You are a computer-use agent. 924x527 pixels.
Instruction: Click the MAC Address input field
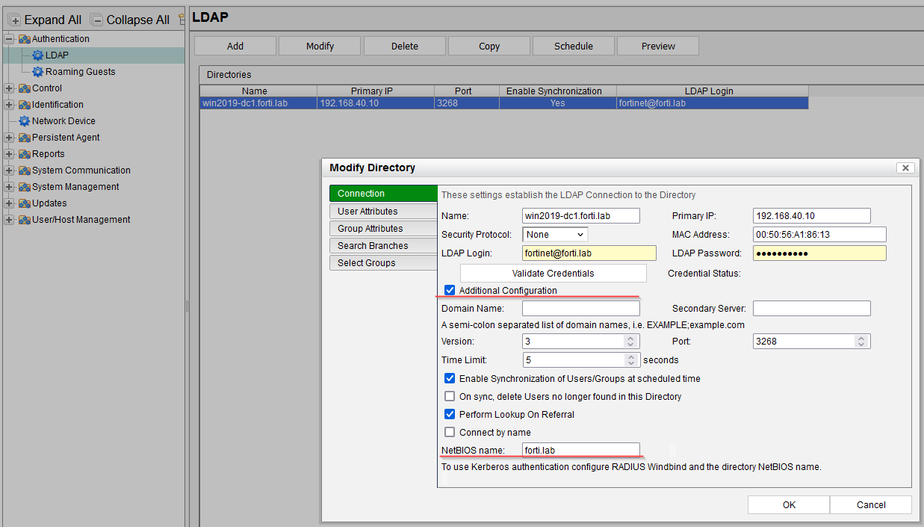pos(820,235)
